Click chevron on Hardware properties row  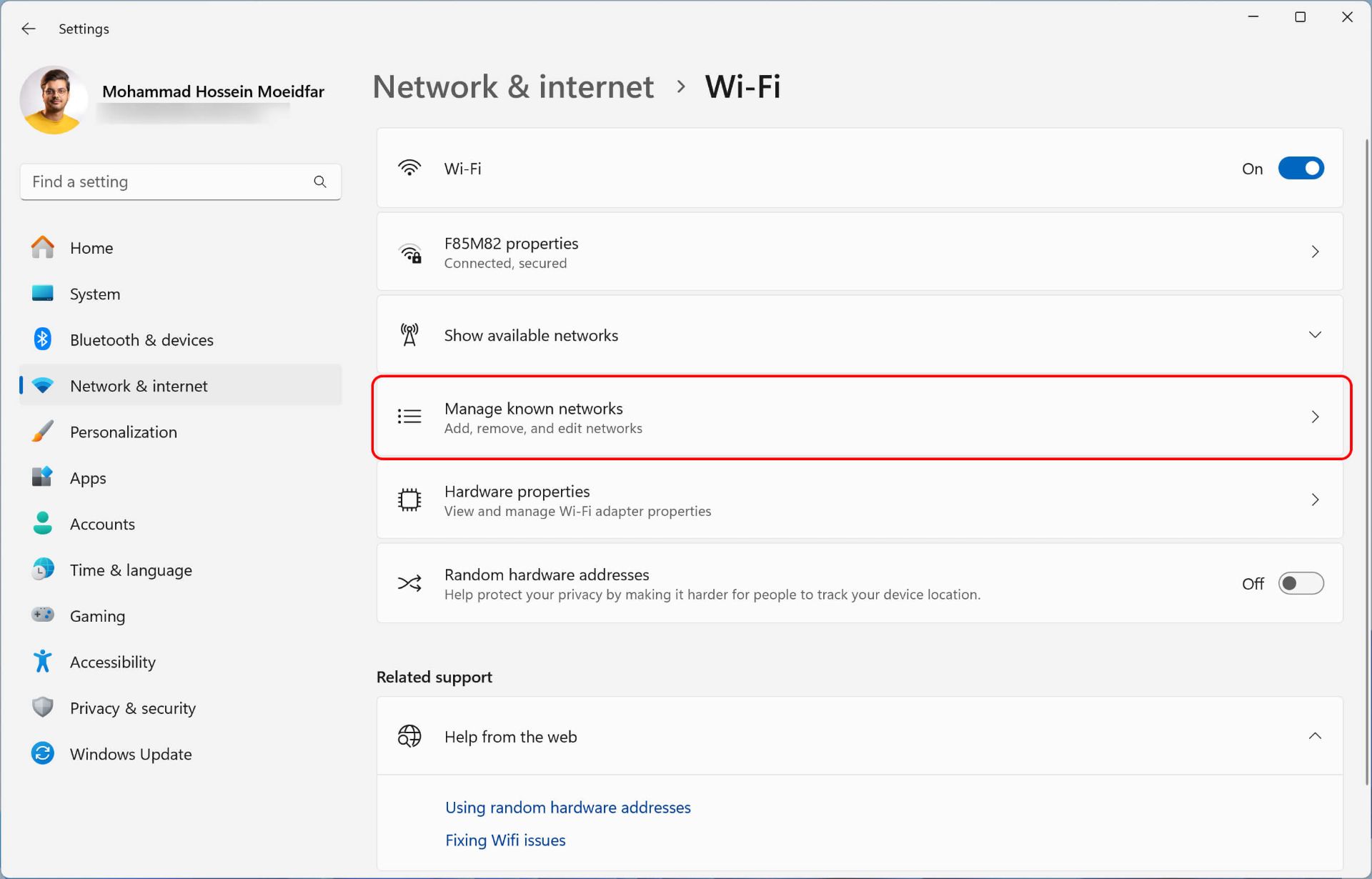point(1315,500)
